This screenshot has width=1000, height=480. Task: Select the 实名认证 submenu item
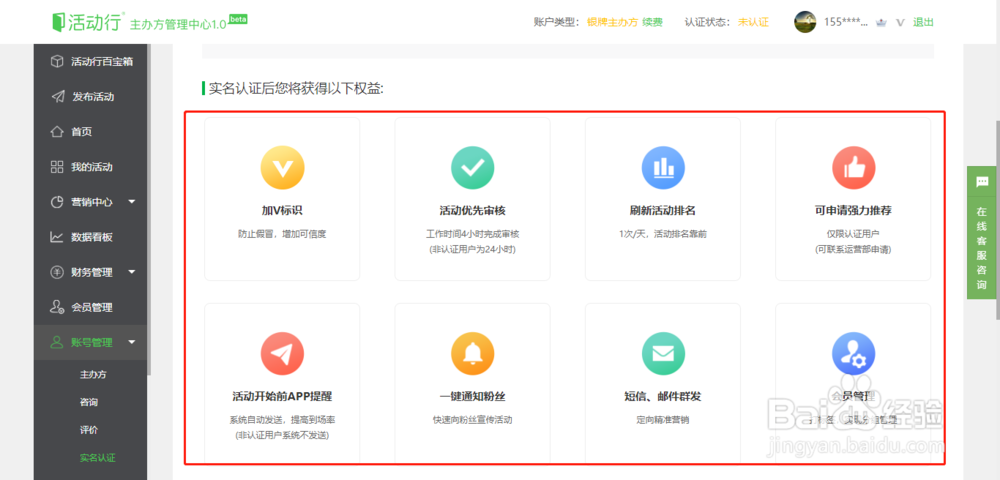[97, 458]
